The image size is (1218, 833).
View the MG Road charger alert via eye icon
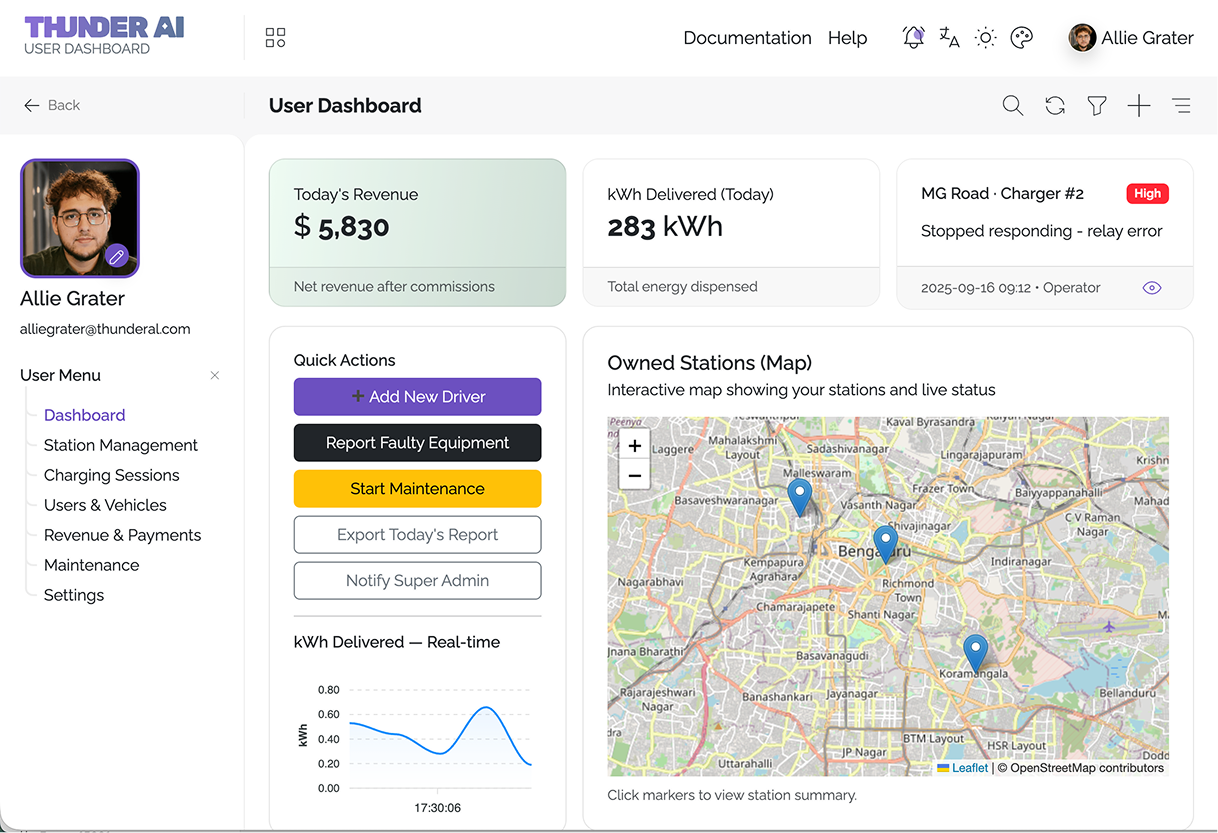point(1151,287)
